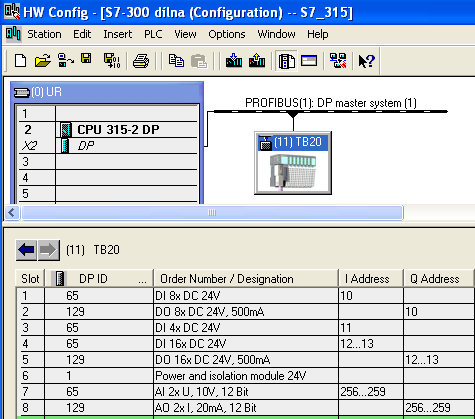Click the (11) TB20 slave header
This screenshot has height=419, width=475.
[x=293, y=142]
